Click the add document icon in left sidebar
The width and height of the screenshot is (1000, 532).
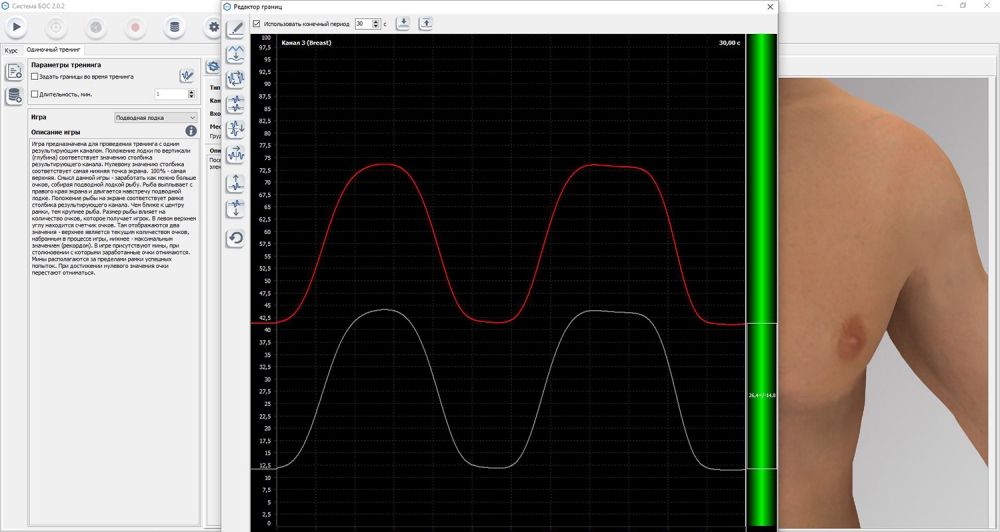14,72
